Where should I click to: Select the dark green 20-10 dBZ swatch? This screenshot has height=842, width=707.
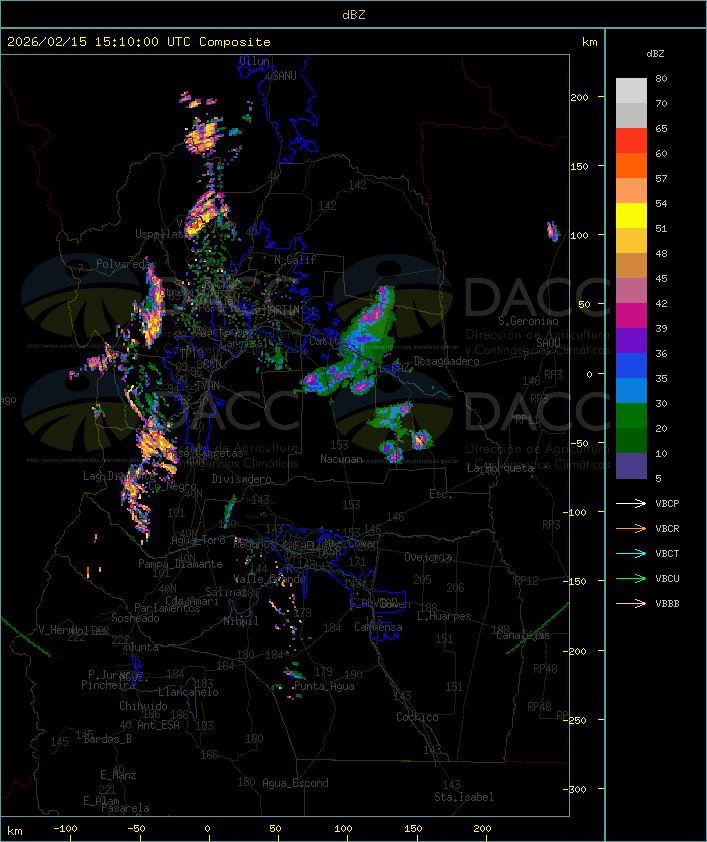coord(631,440)
